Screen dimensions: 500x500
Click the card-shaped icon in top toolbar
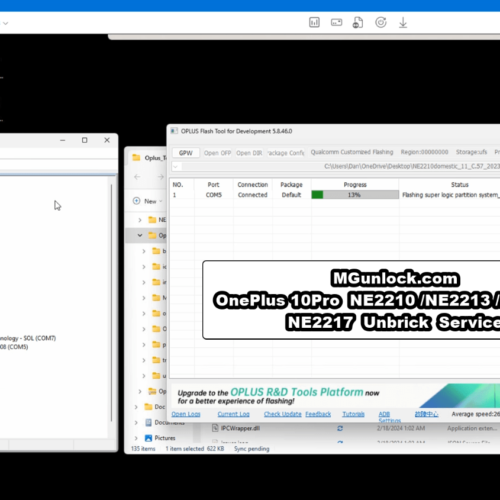(x=336, y=23)
